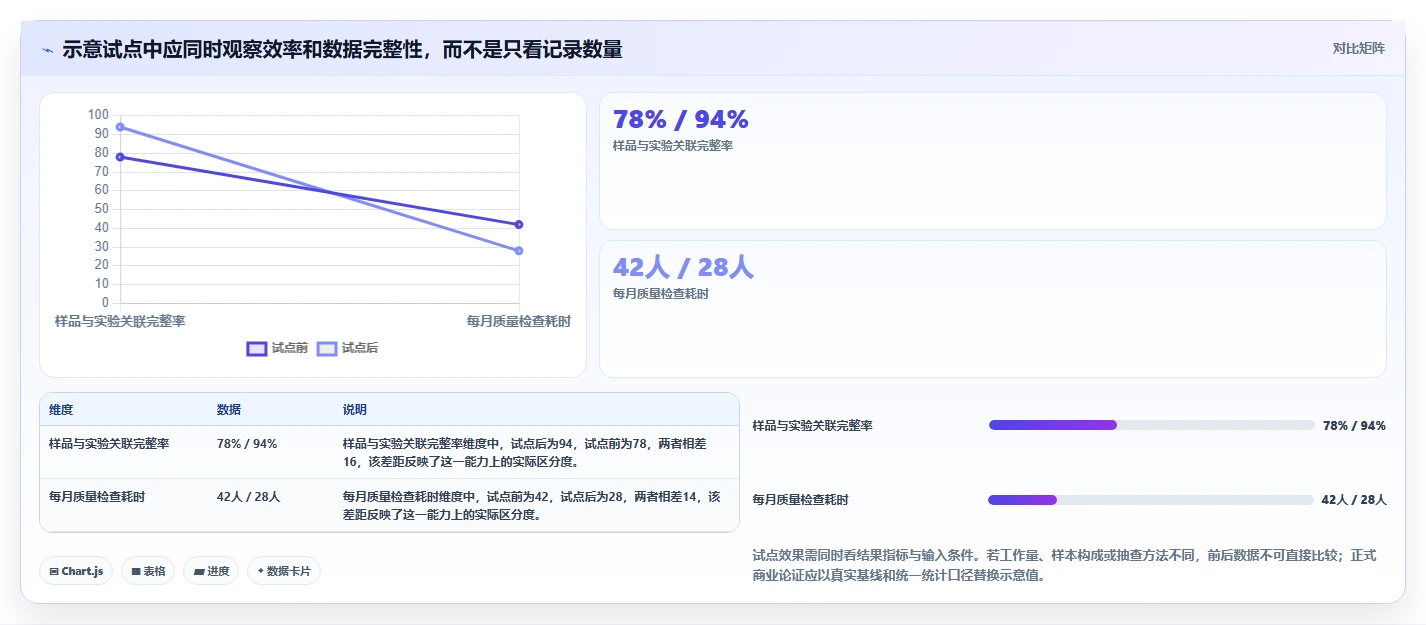This screenshot has height=625, width=1426.
Task: Click the 对比矩阵 label in header
Action: click(x=1358, y=48)
